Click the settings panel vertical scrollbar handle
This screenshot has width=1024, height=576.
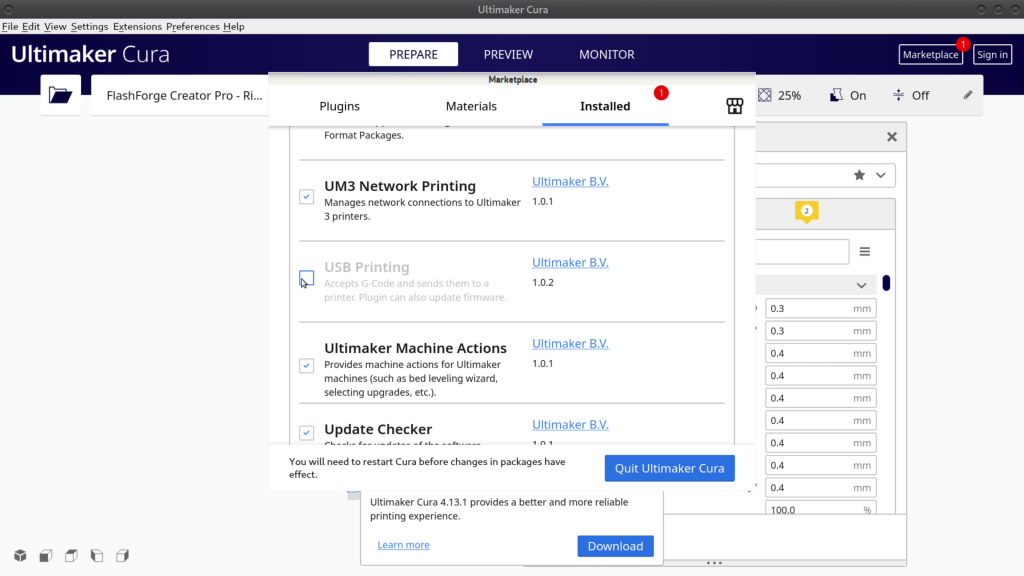886,283
